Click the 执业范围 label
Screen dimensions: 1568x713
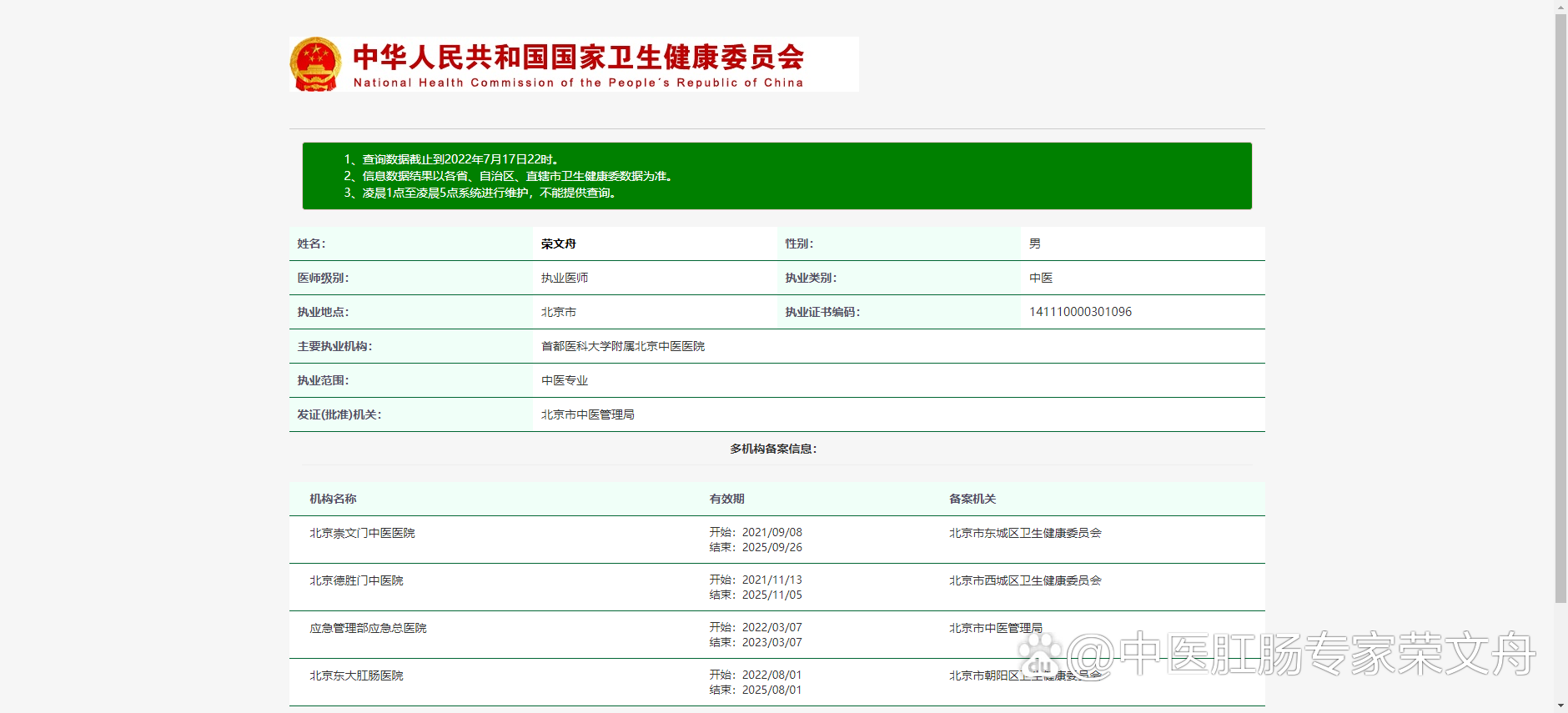click(x=323, y=380)
